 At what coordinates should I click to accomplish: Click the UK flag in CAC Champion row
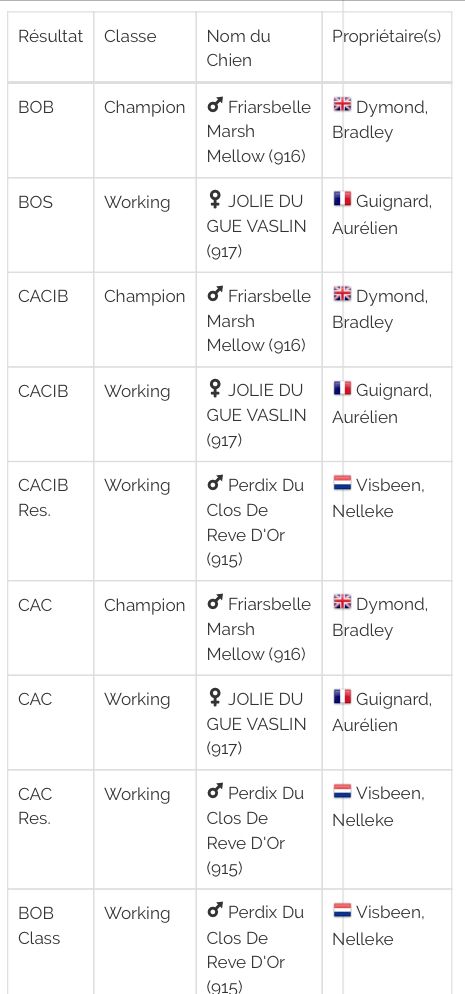pyautogui.click(x=342, y=602)
